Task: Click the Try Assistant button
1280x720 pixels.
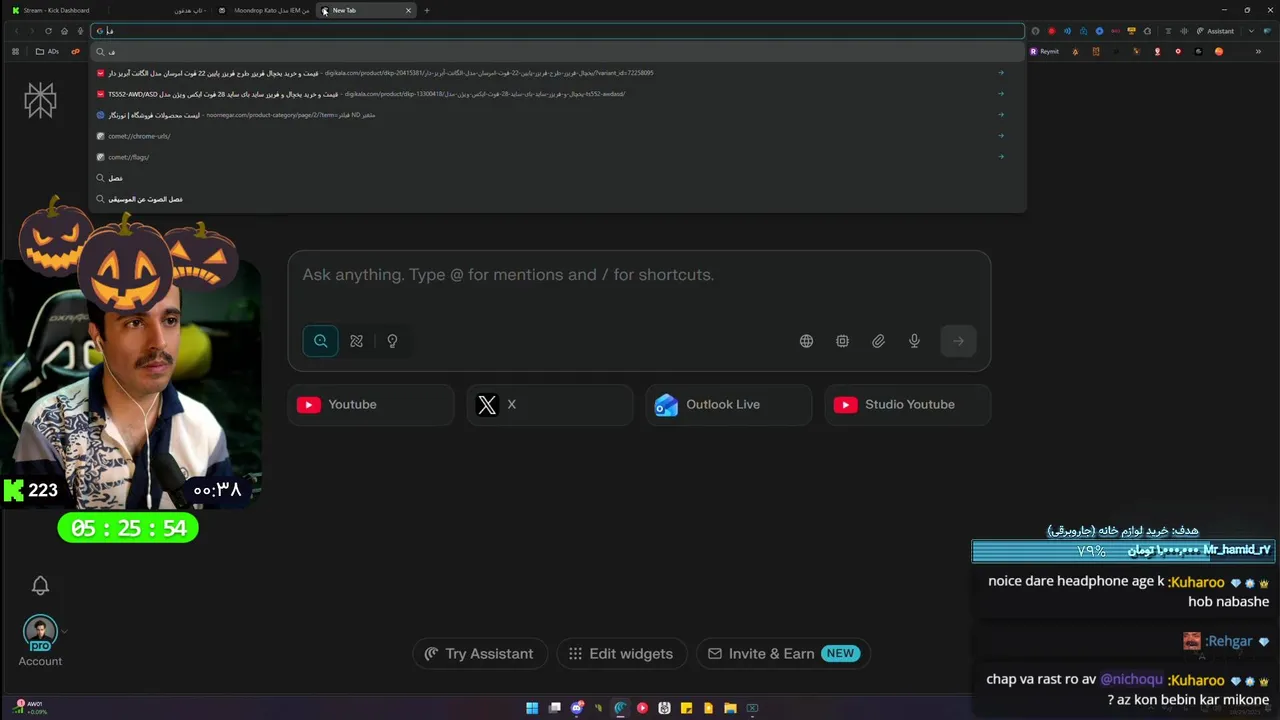Action: pos(480,654)
